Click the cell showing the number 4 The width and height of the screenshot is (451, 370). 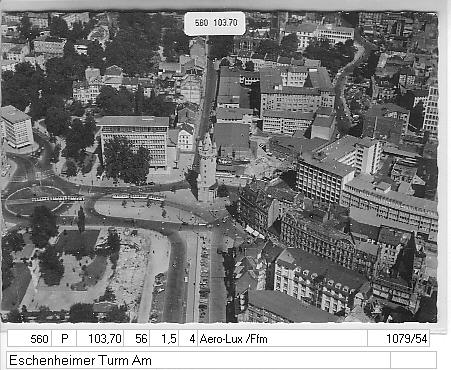[x=188, y=339]
